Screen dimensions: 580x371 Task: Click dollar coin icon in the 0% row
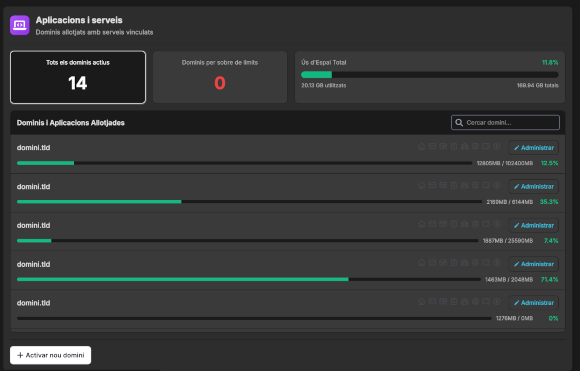[x=497, y=301]
